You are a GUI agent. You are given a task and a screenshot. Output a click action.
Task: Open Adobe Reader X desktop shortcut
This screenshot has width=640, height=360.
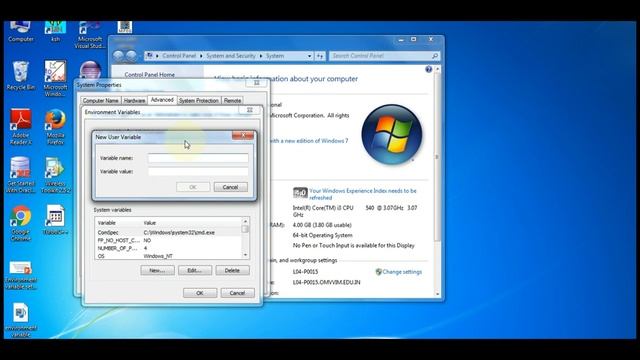[x=20, y=127]
